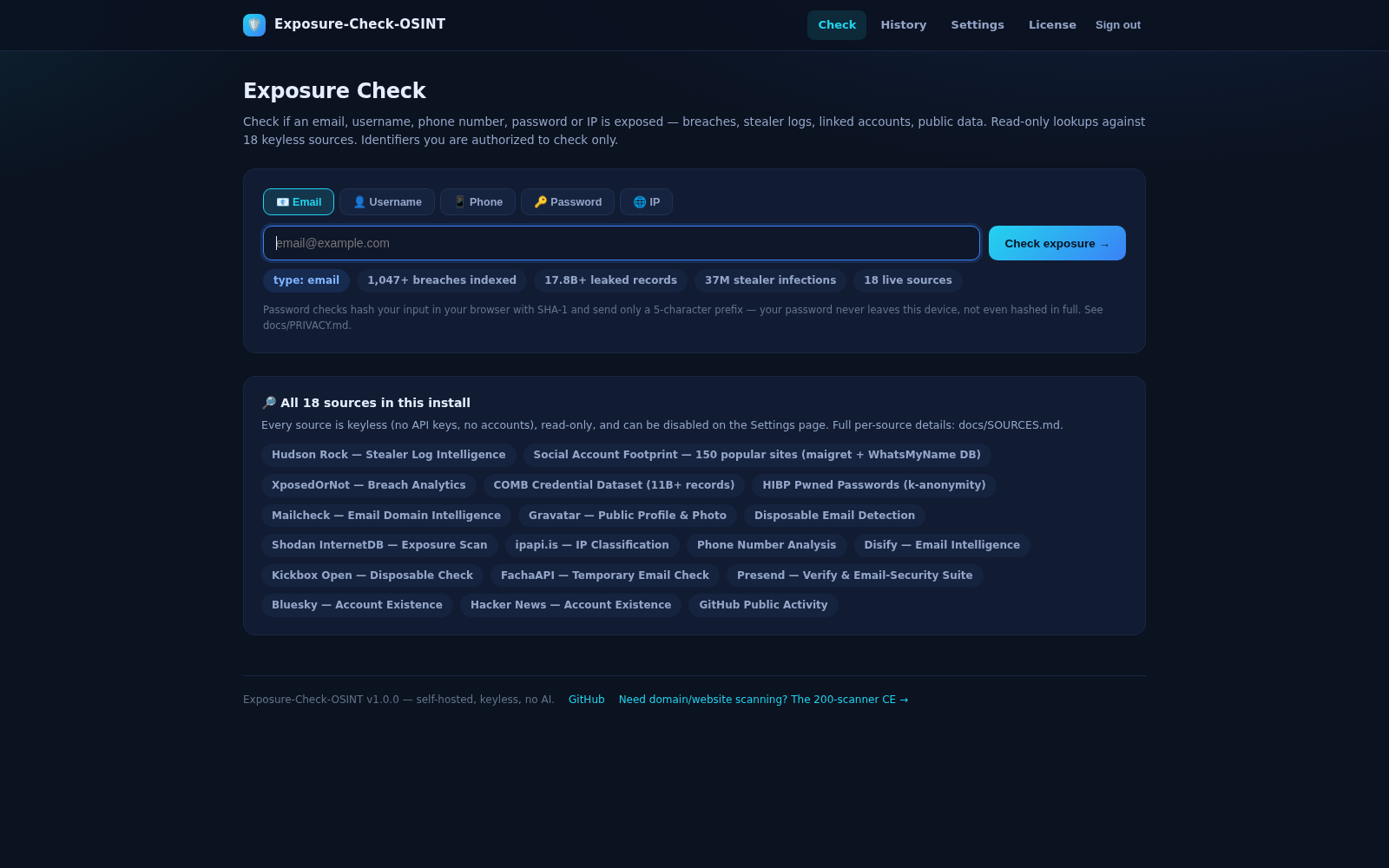Image resolution: width=1389 pixels, height=868 pixels.
Task: Click '37M stealer infections' chip
Action: pos(770,280)
